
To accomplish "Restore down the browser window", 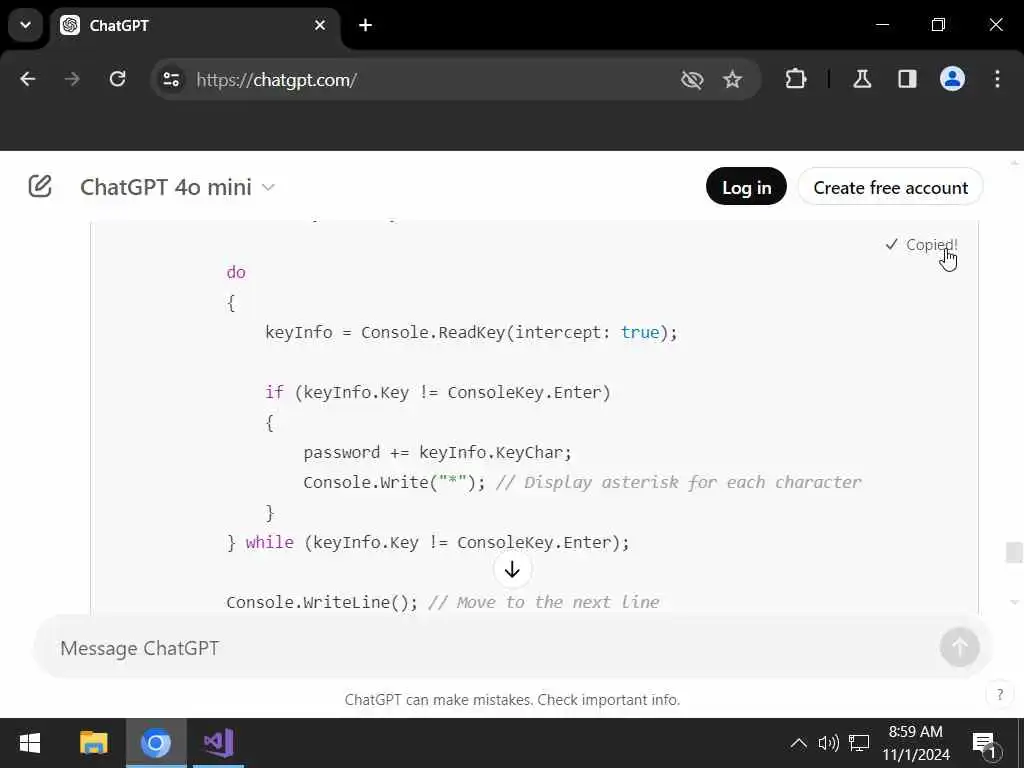I will 938,25.
